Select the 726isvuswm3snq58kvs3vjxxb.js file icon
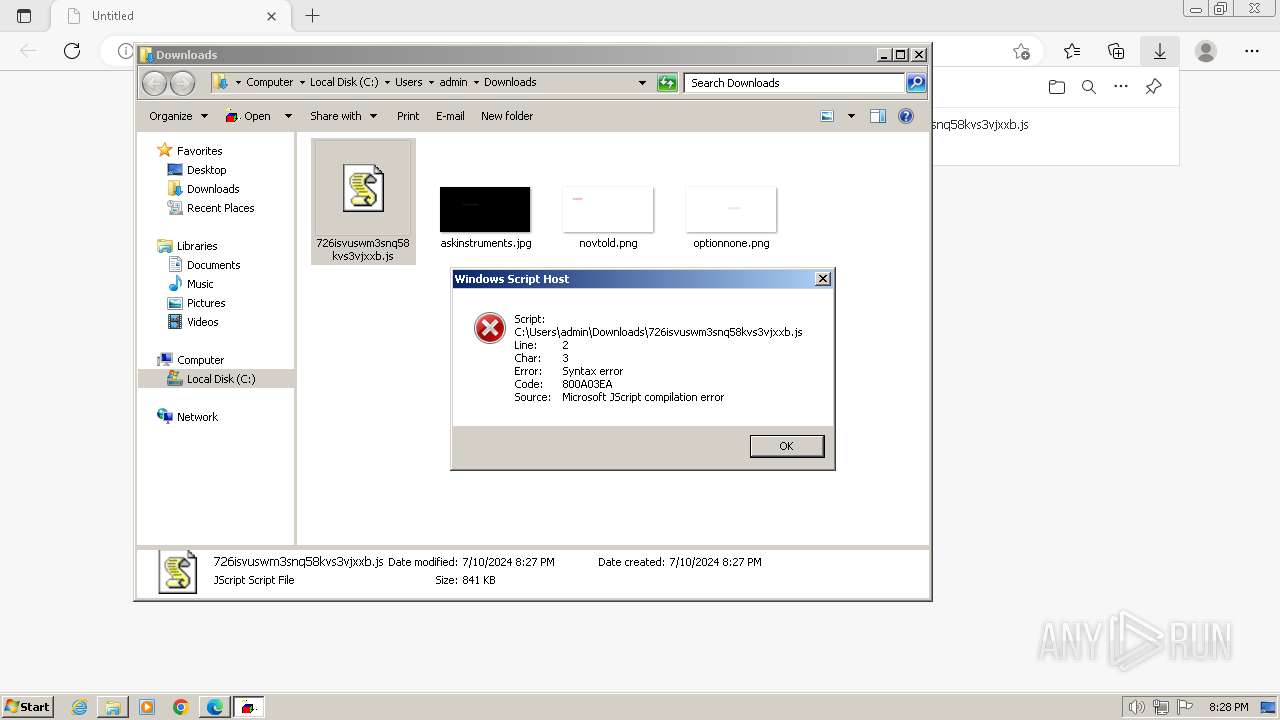The width and height of the screenshot is (1280, 720). (x=363, y=188)
